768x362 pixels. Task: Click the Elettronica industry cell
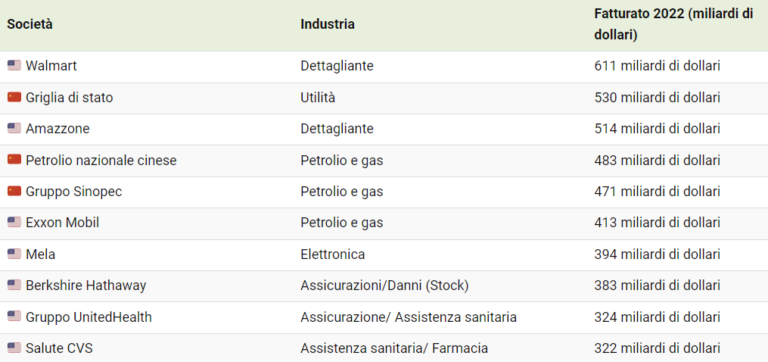(333, 254)
